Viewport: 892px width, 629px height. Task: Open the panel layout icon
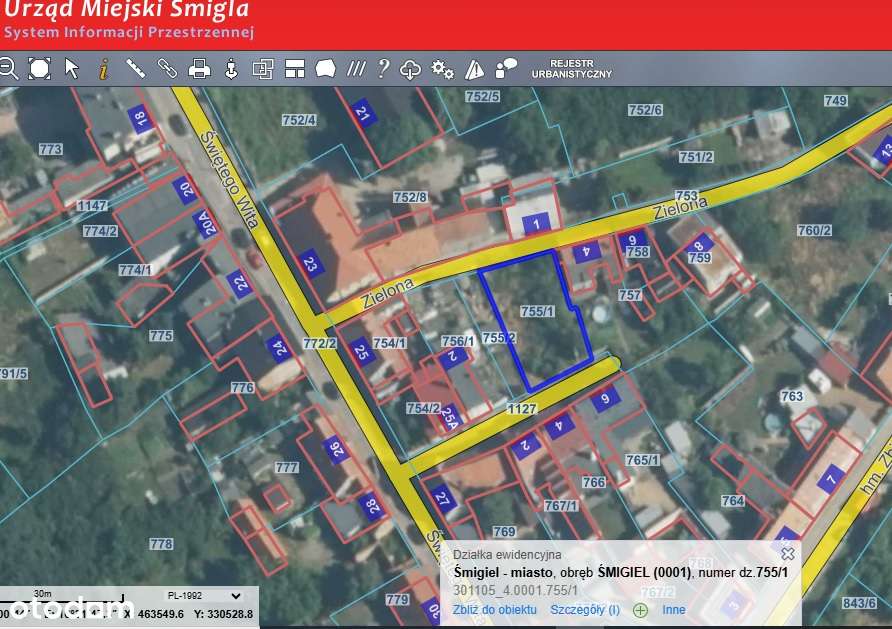click(295, 69)
